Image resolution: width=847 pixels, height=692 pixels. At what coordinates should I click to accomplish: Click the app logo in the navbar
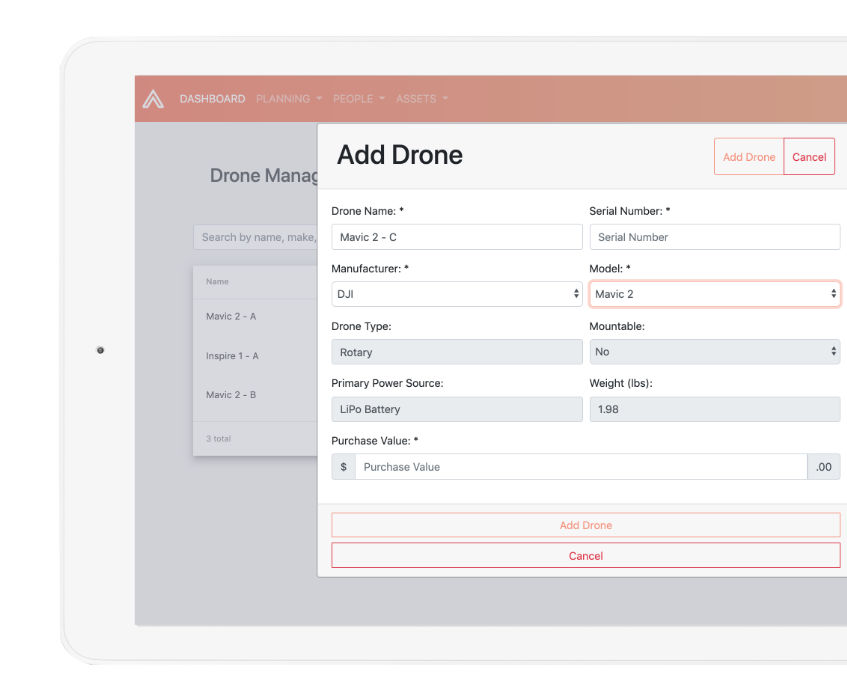coord(153,99)
